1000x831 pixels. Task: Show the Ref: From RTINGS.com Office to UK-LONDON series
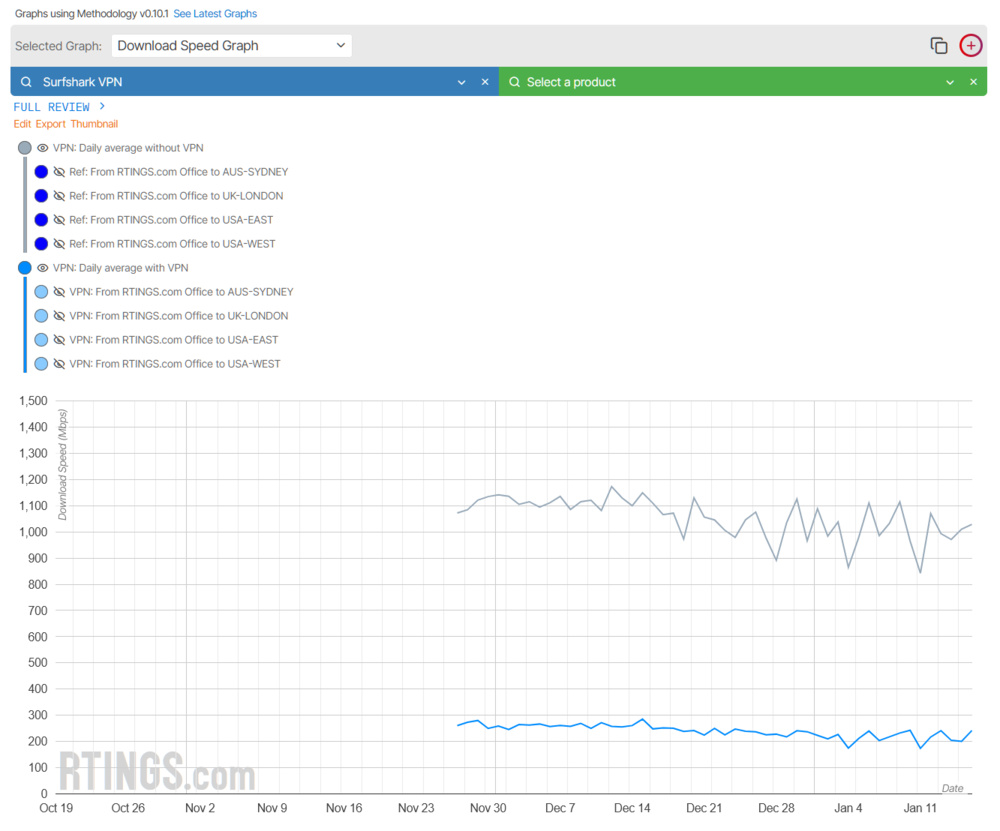(57, 195)
